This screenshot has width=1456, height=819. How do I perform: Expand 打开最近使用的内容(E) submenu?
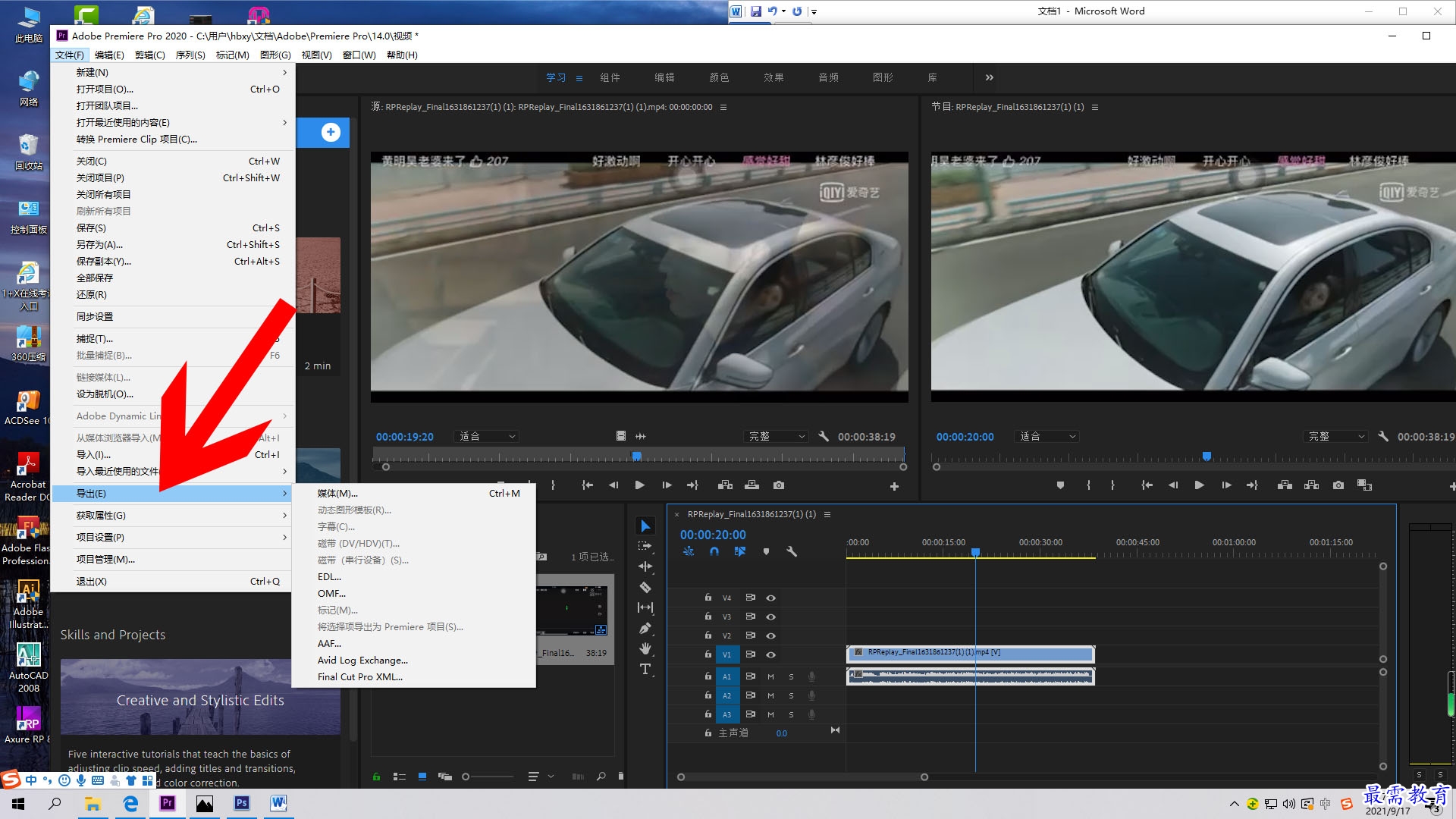(173, 123)
